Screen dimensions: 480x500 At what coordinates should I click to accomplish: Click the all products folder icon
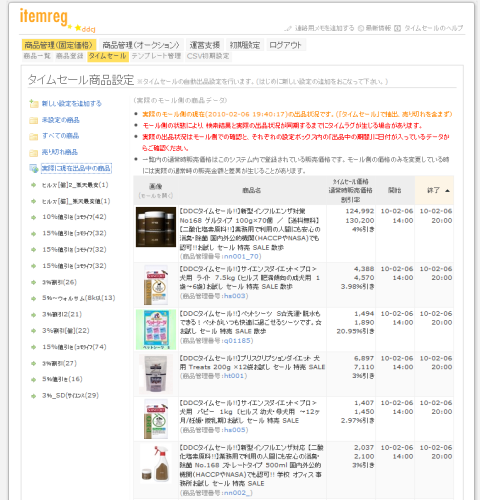pyautogui.click(x=33, y=136)
